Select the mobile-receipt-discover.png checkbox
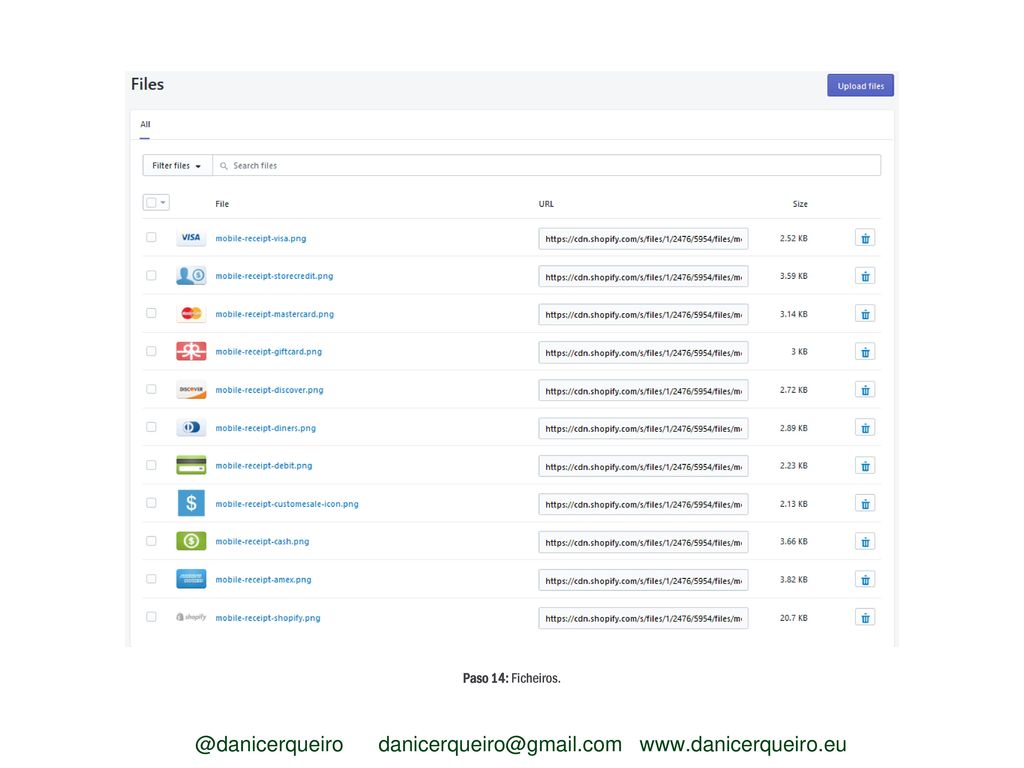1024x768 pixels. coord(151,389)
